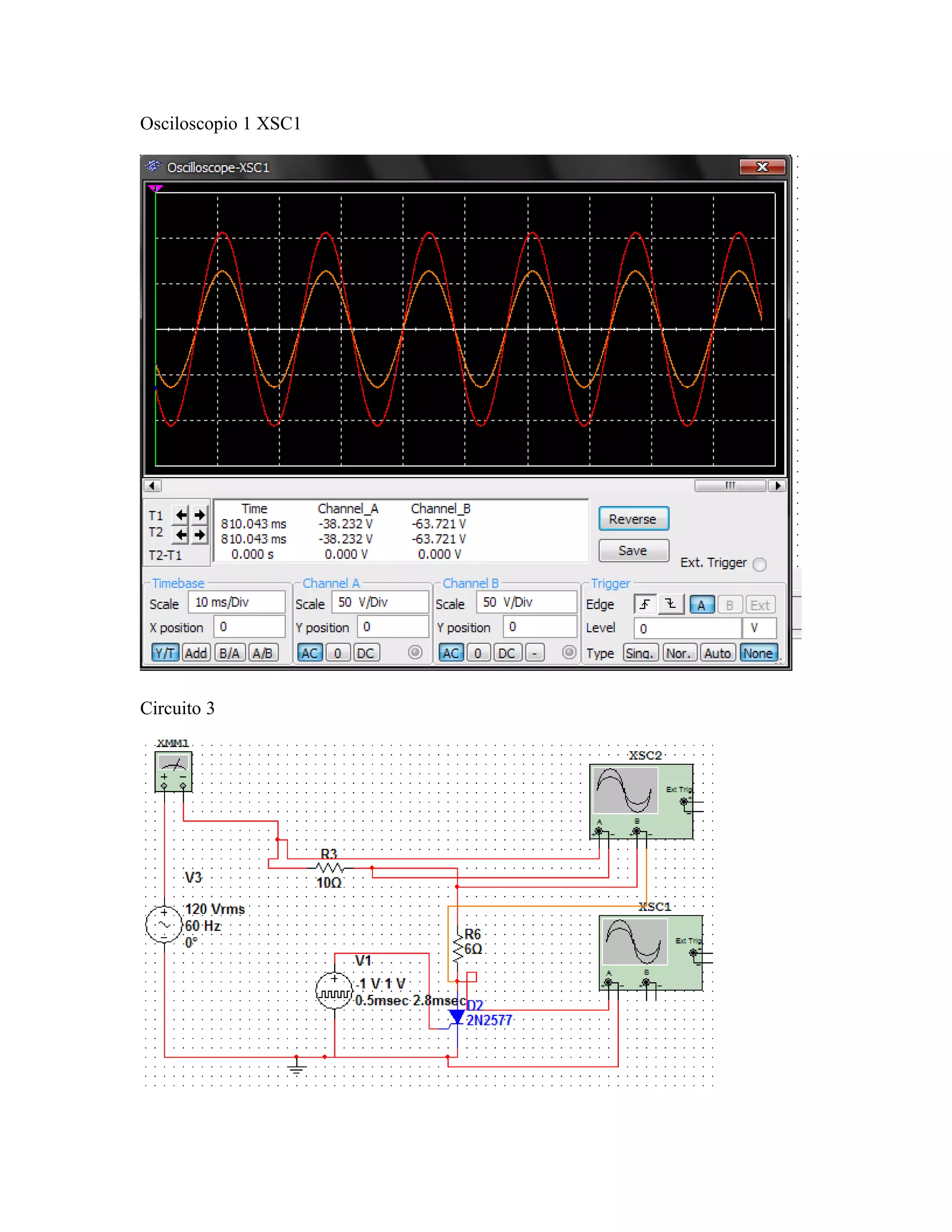Select falling edge trigger icon
The width and height of the screenshot is (952, 1232).
pos(671,605)
